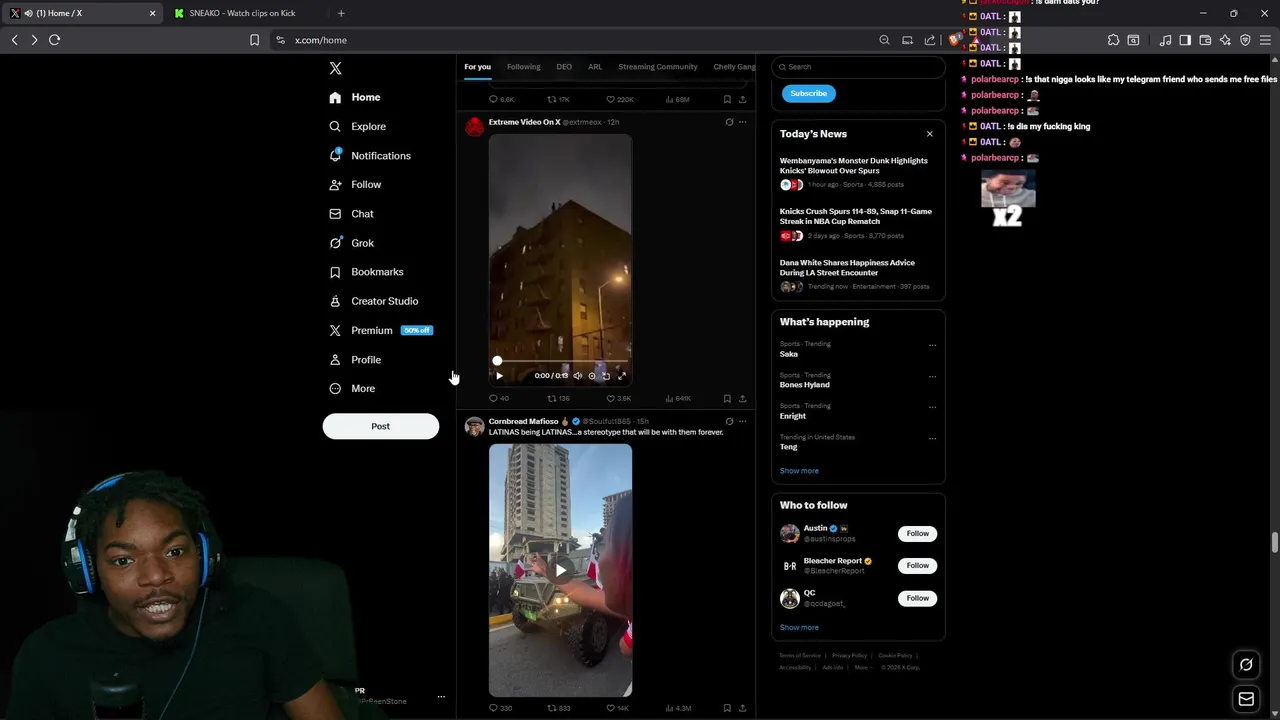Bookmark the Cornbread Mafioso post
This screenshot has height=720, width=1280.
click(727, 708)
